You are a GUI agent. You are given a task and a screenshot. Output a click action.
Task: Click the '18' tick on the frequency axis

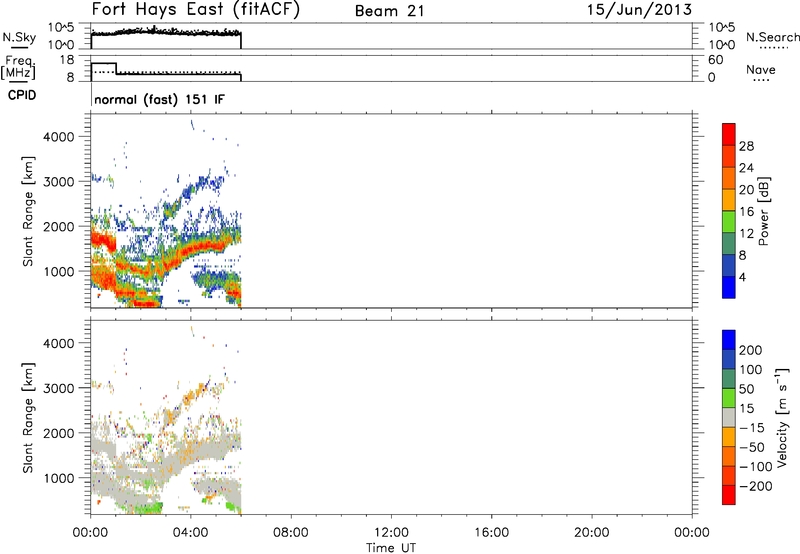pyautogui.click(x=67, y=60)
